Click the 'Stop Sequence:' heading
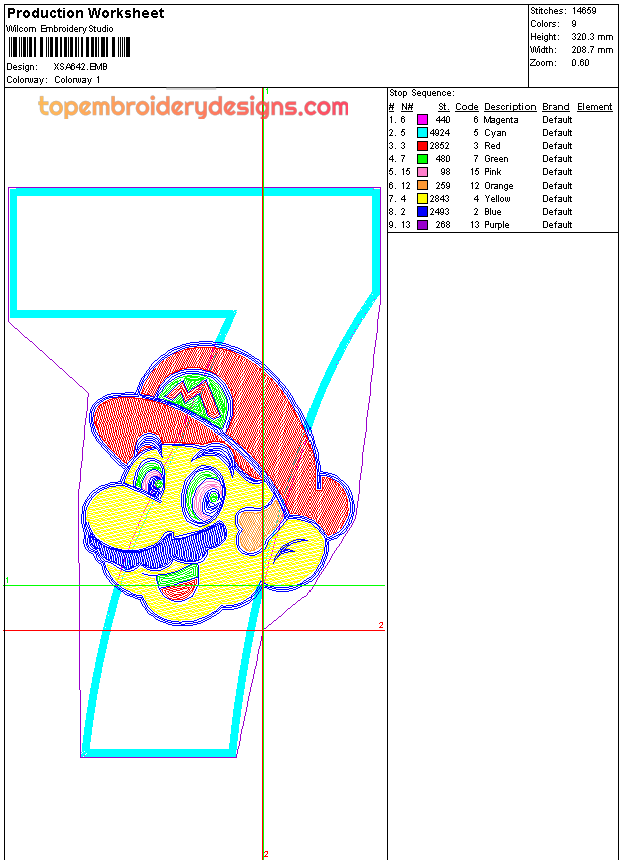 coord(422,93)
